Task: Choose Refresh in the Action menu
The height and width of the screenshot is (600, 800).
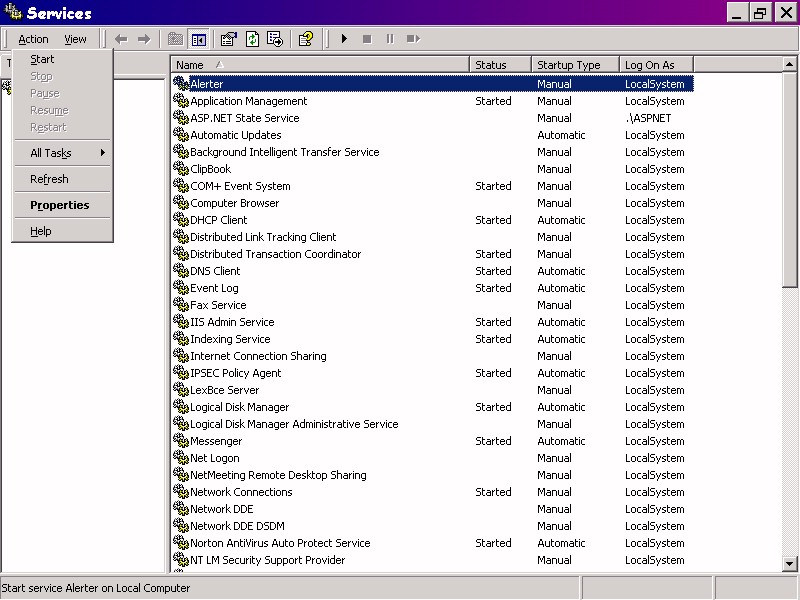Action: click(49, 179)
